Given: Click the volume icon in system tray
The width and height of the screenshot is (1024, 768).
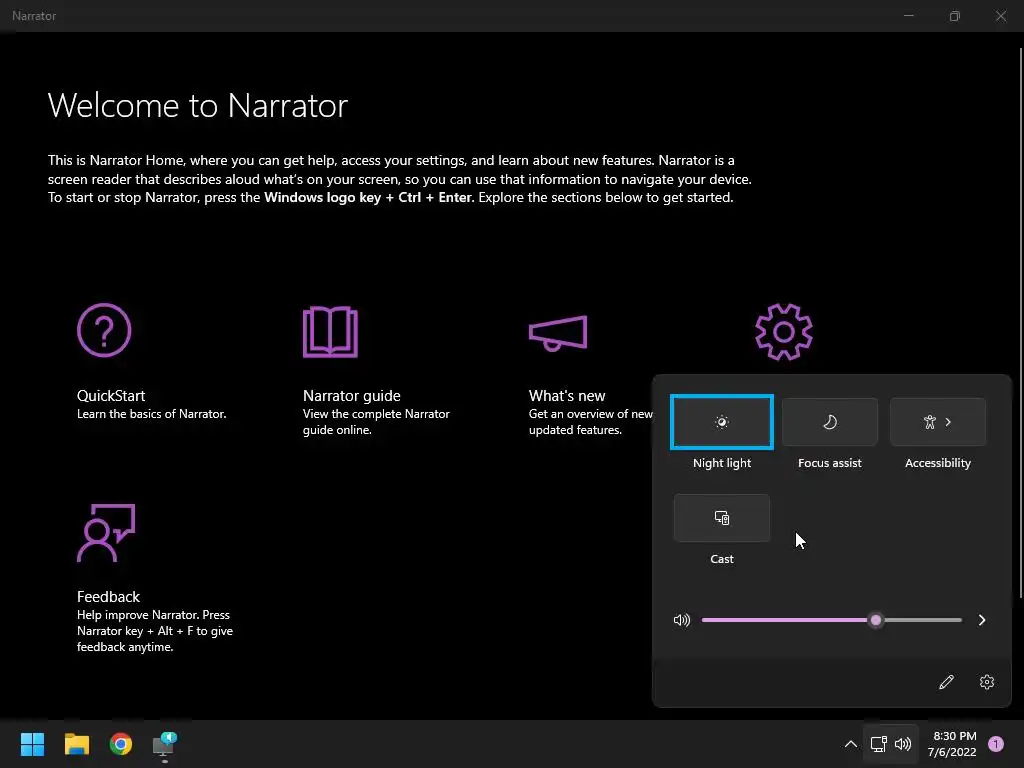Looking at the screenshot, I should click(x=903, y=744).
